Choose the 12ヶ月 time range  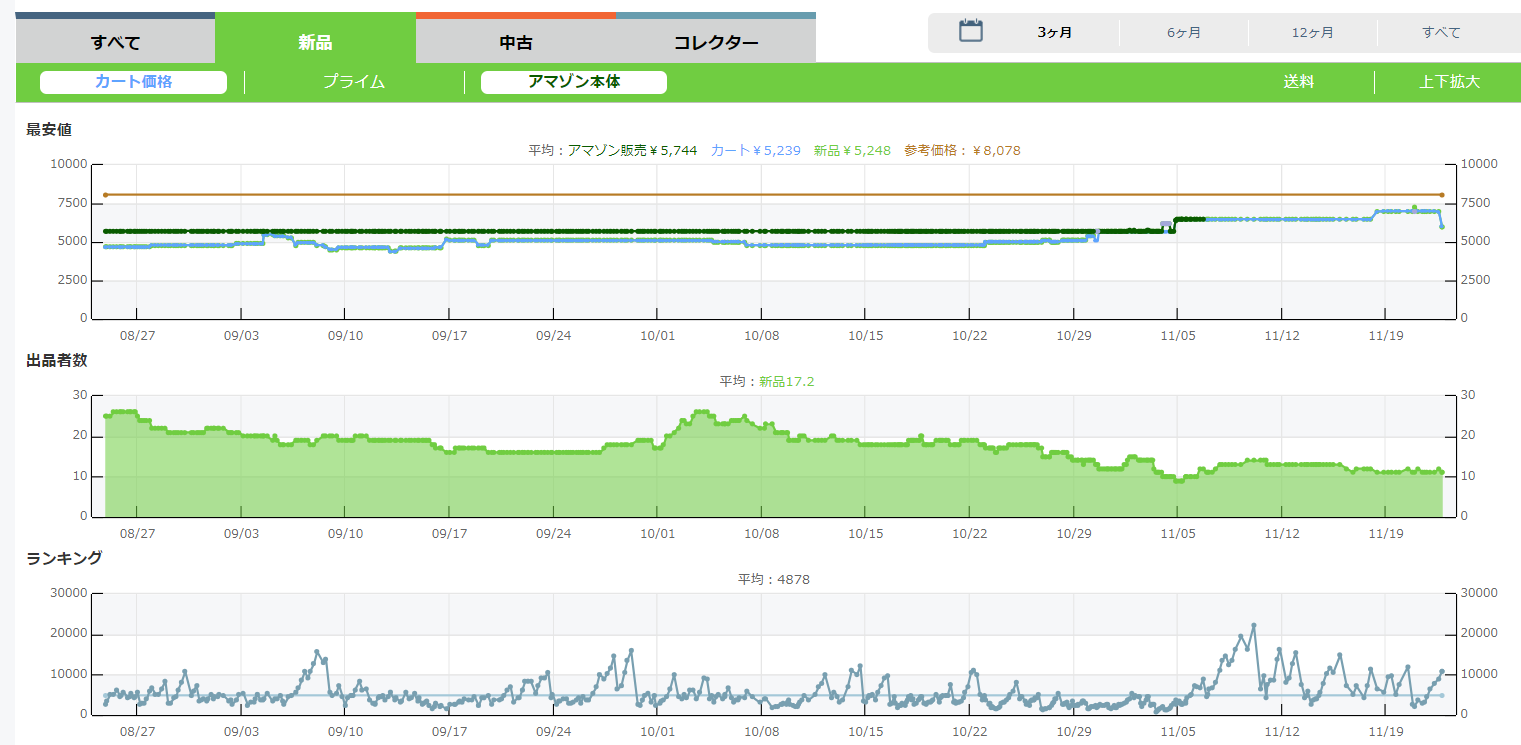tap(1312, 33)
